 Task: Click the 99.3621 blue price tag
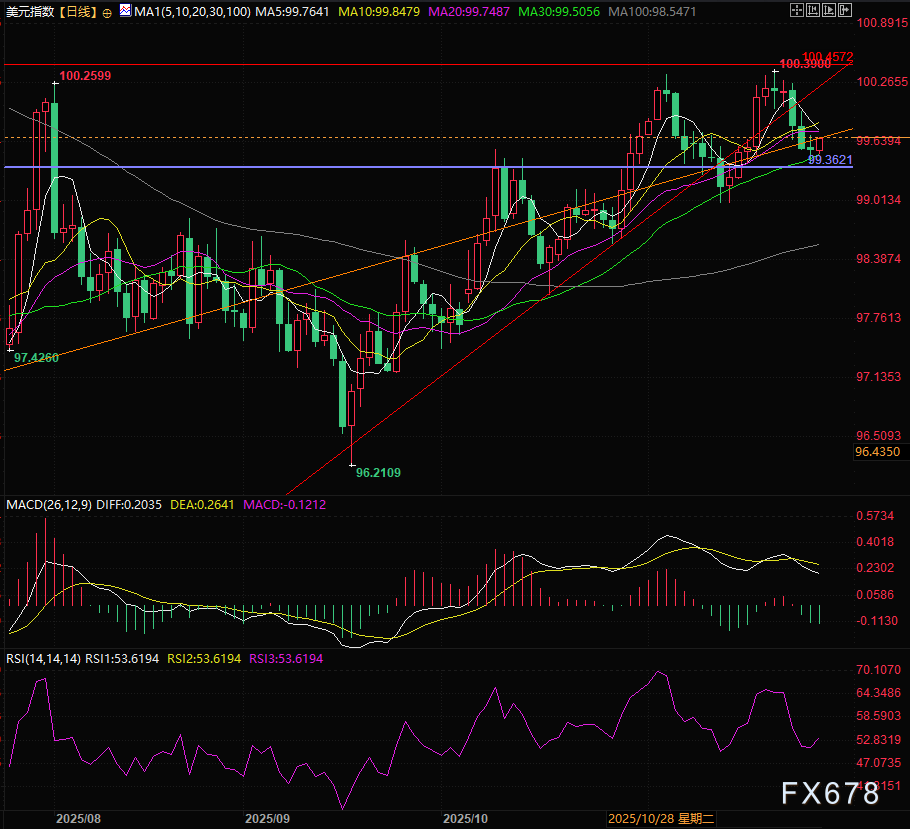click(830, 160)
